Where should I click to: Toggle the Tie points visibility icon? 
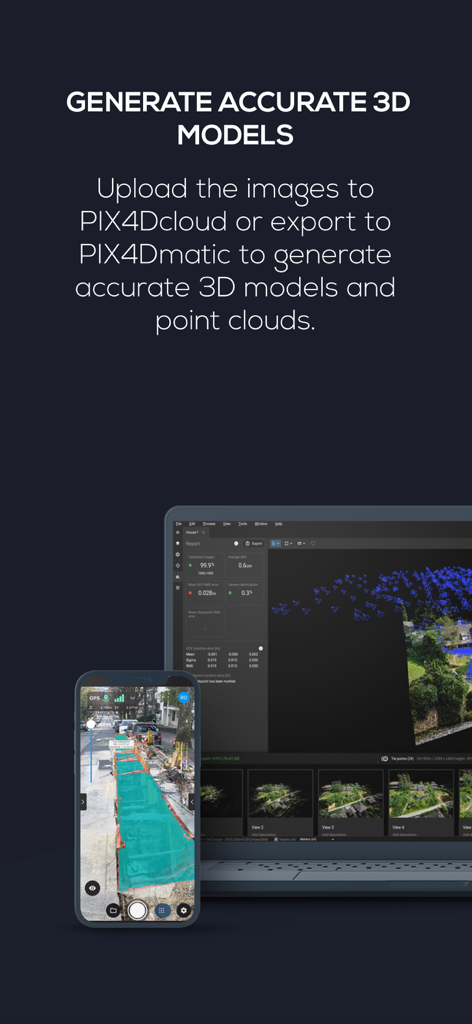click(x=384, y=759)
